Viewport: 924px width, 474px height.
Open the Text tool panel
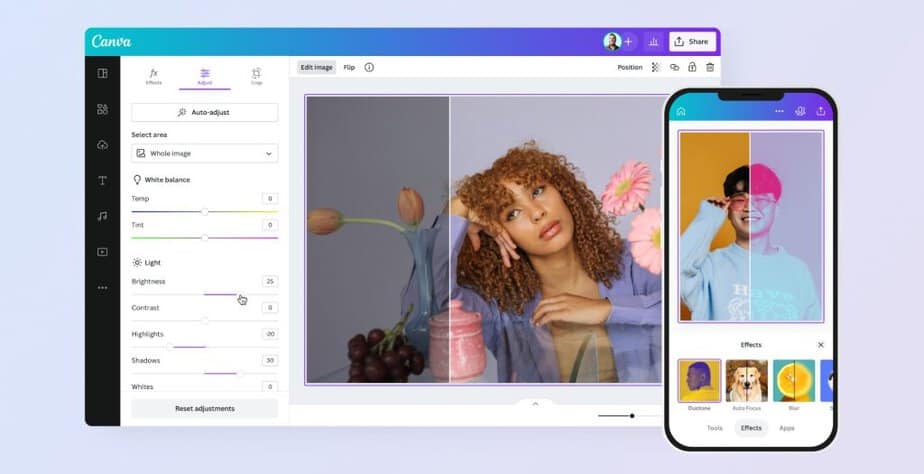(103, 180)
